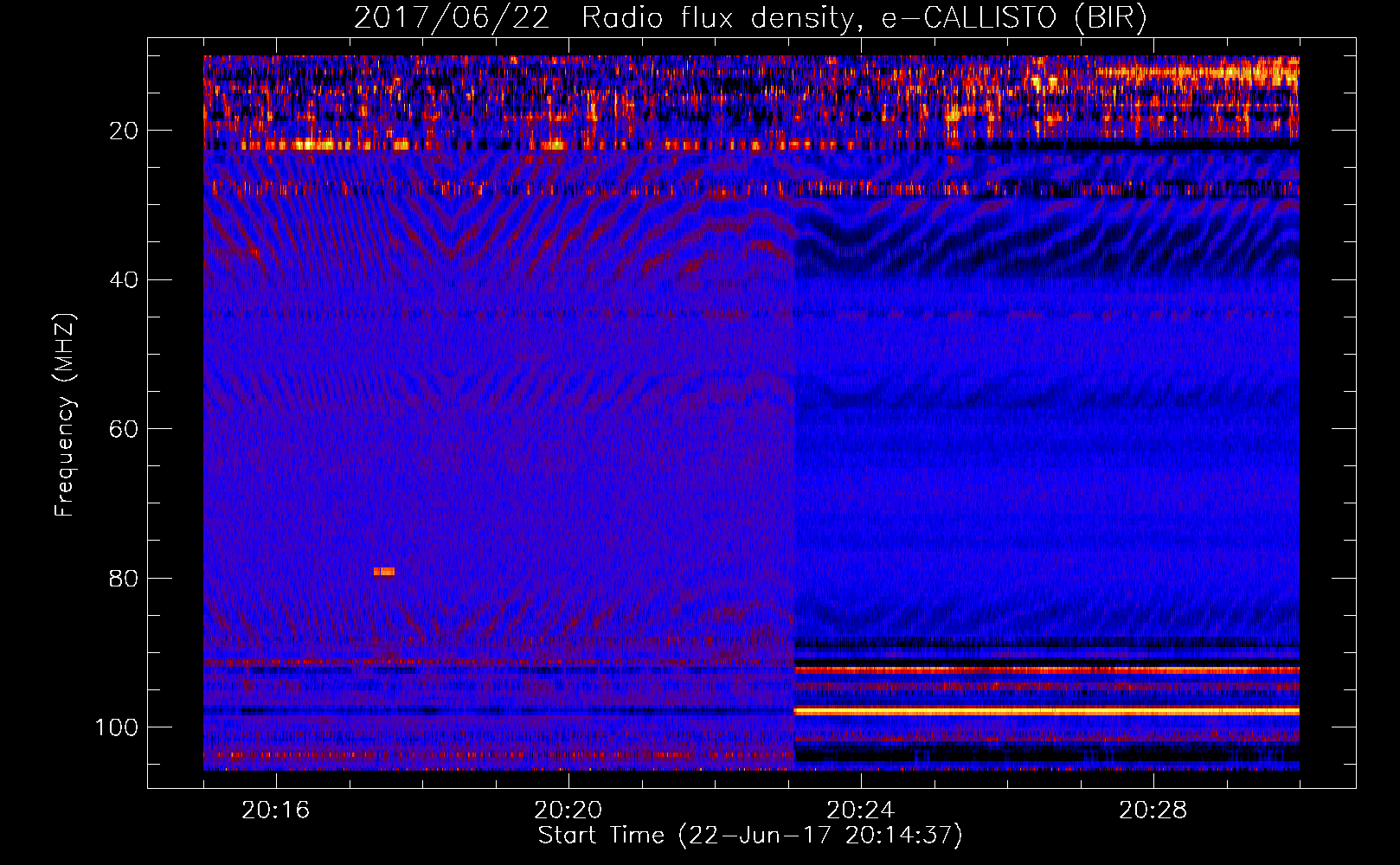This screenshot has width=1400, height=865.
Task: Click the plot title 'Radio flux density, e-CALLISTO (BIR)'
Action: 864,18
